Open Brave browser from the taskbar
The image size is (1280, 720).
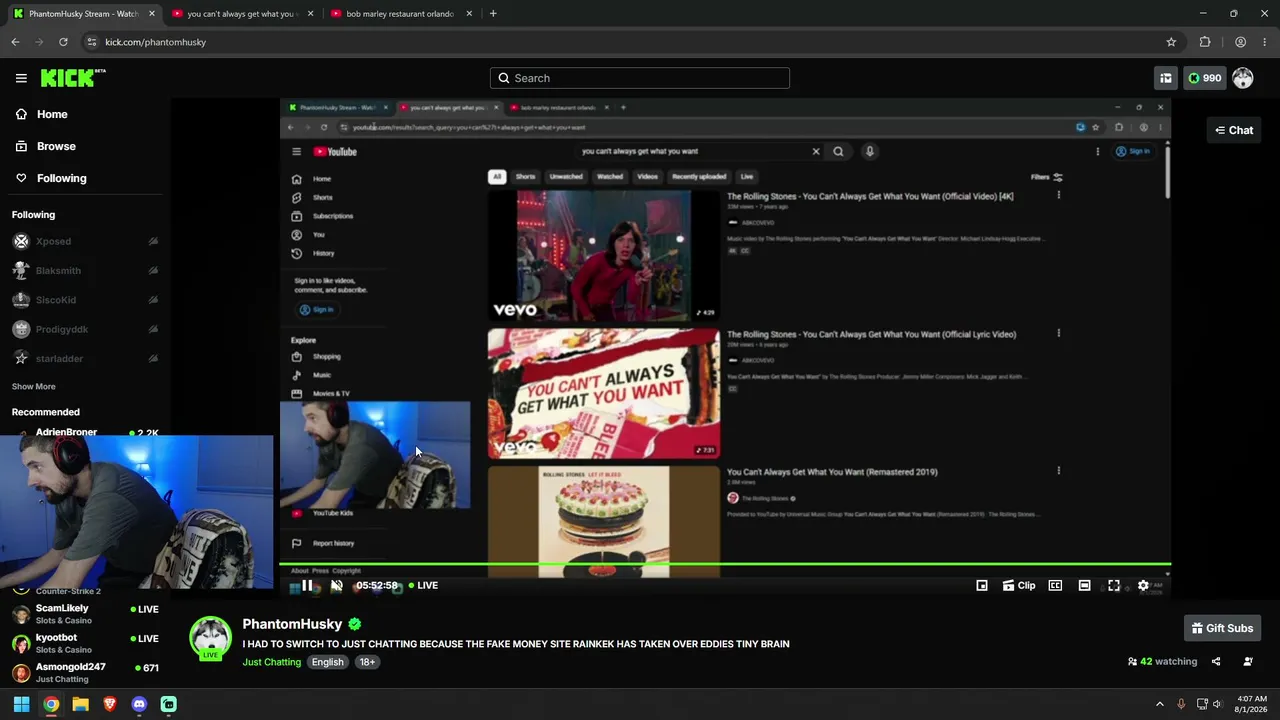[110, 704]
